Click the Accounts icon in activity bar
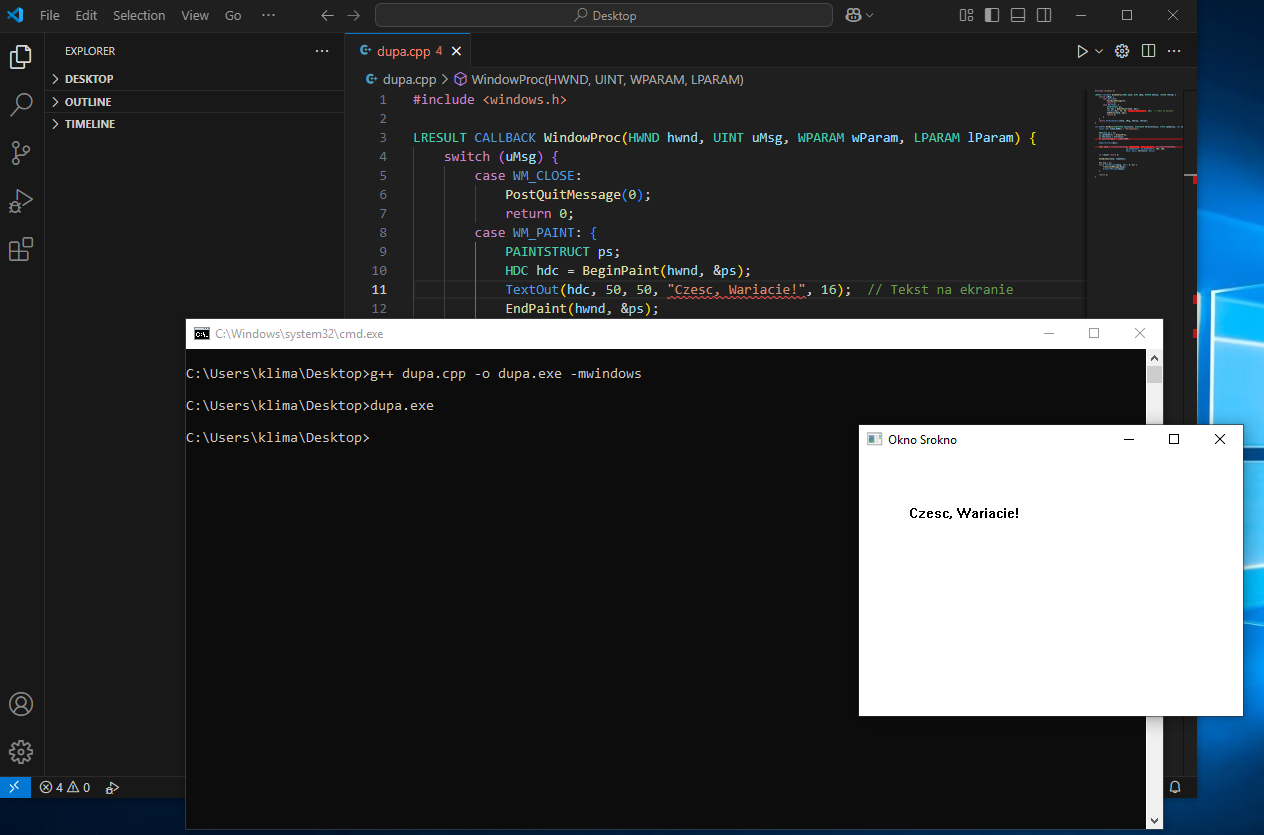The width and height of the screenshot is (1264, 835). 21,704
